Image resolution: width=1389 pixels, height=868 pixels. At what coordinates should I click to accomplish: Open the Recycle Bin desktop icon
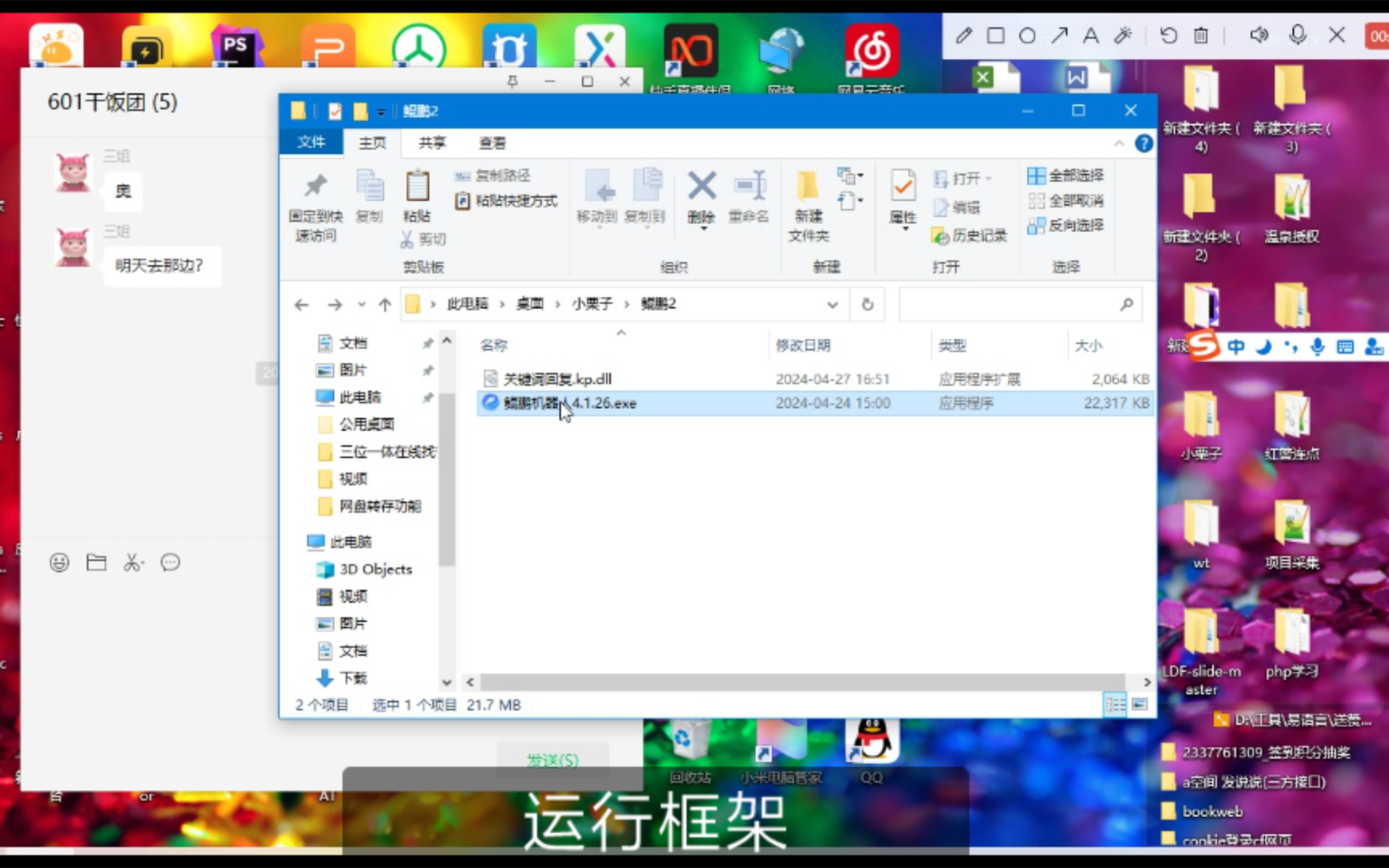[690, 752]
